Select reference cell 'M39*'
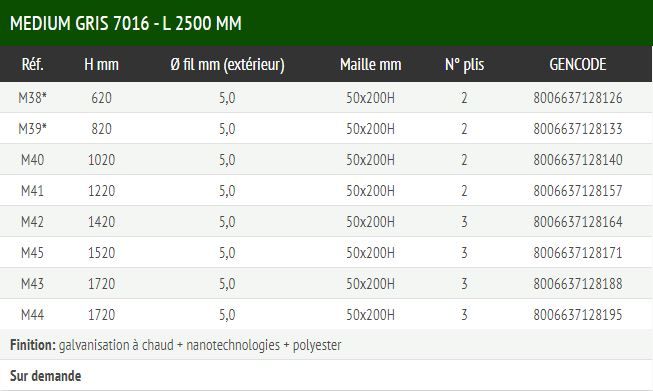This screenshot has width=653, height=391. point(32,129)
